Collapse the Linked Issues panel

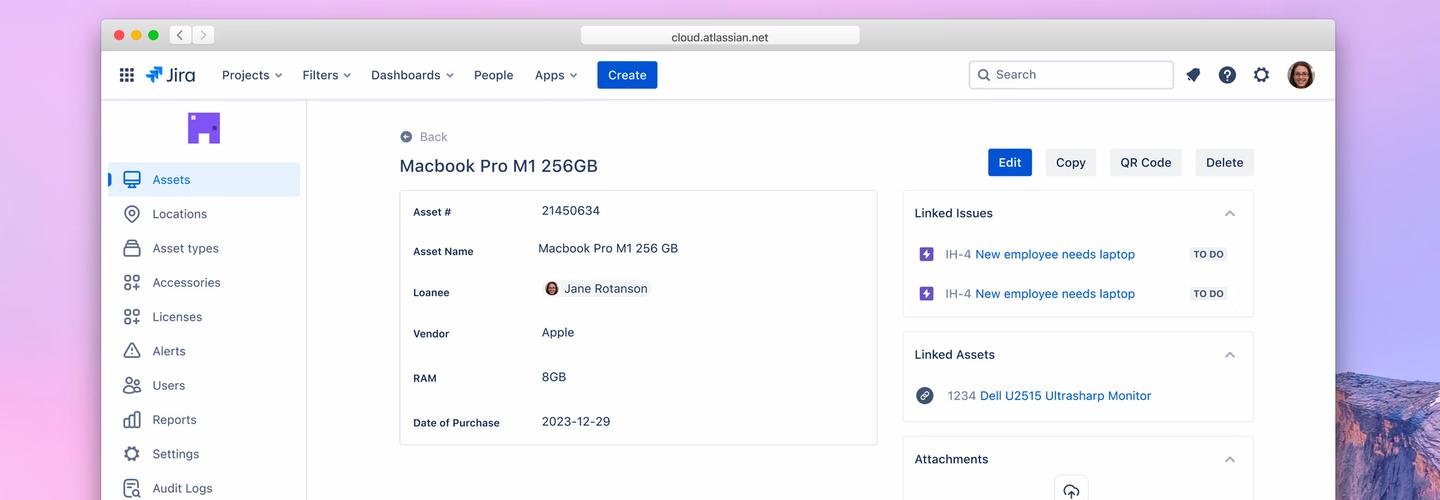pyautogui.click(x=1230, y=213)
